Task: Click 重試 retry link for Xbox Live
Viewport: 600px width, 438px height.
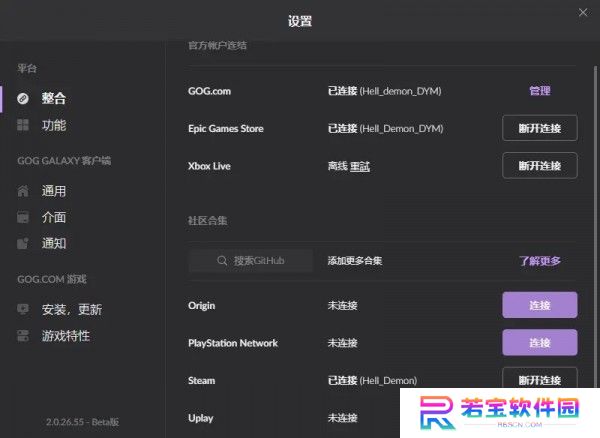Action: [x=360, y=166]
